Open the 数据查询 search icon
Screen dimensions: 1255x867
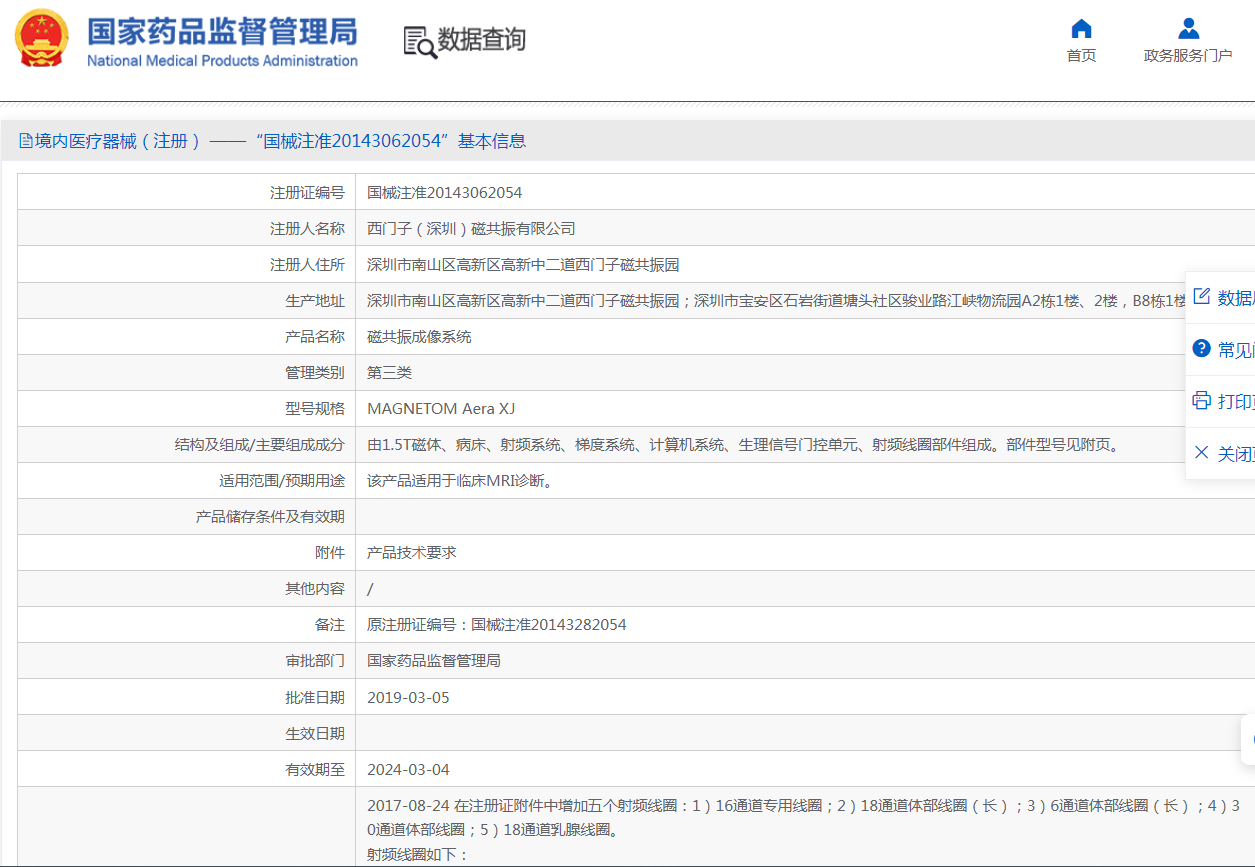tap(420, 42)
